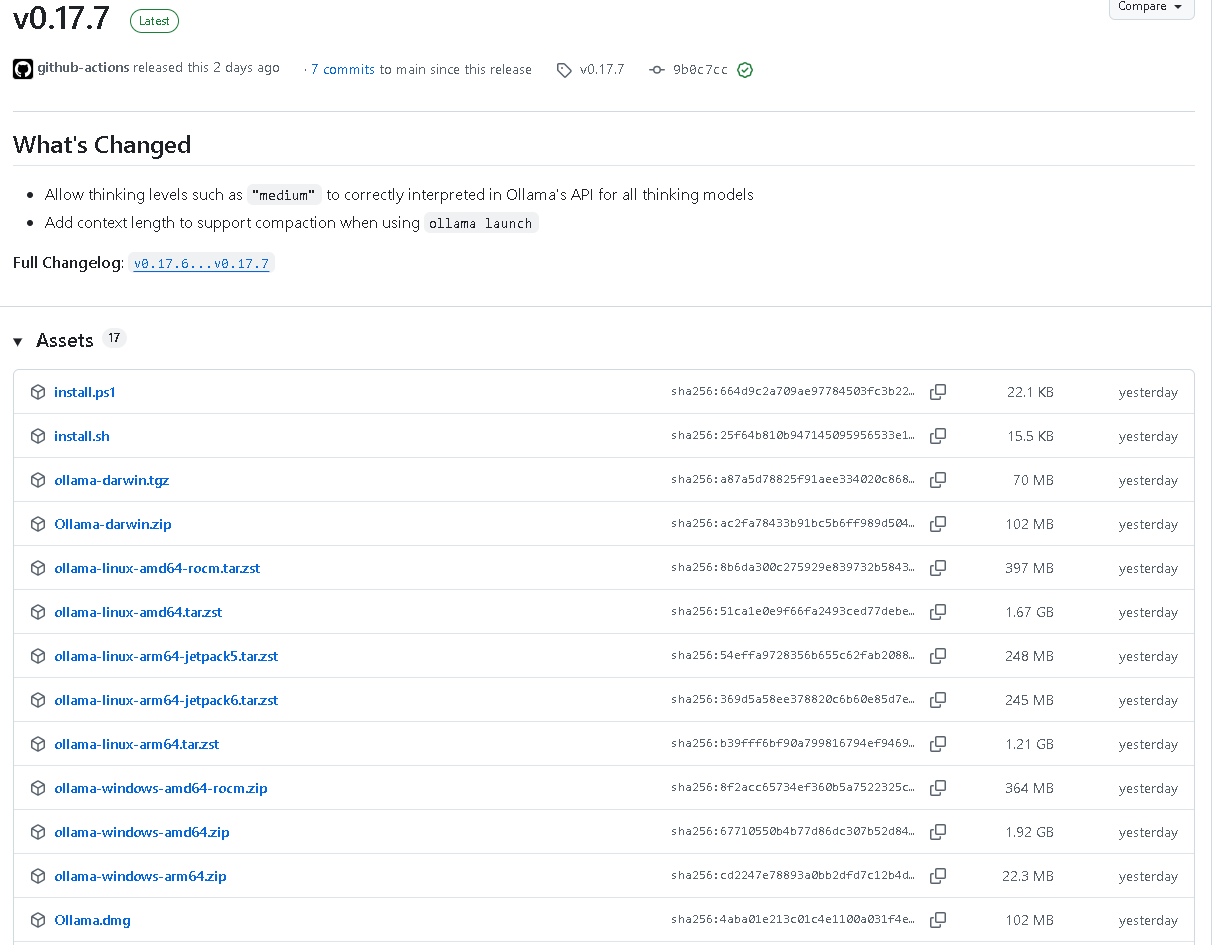Download ollama-linux-amd64.tar.zst

pos(138,612)
